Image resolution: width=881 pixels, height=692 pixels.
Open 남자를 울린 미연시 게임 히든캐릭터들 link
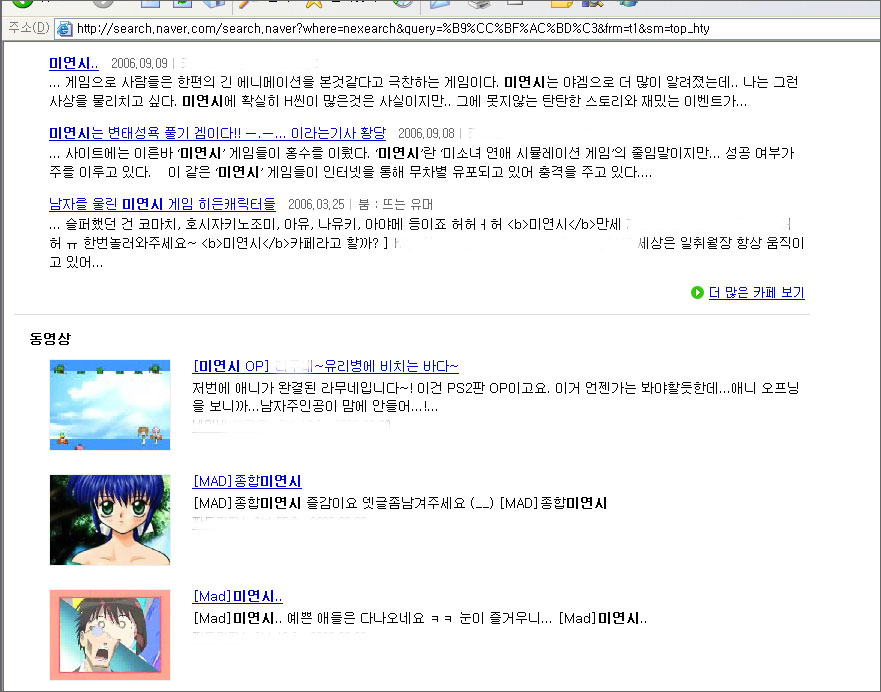176,203
